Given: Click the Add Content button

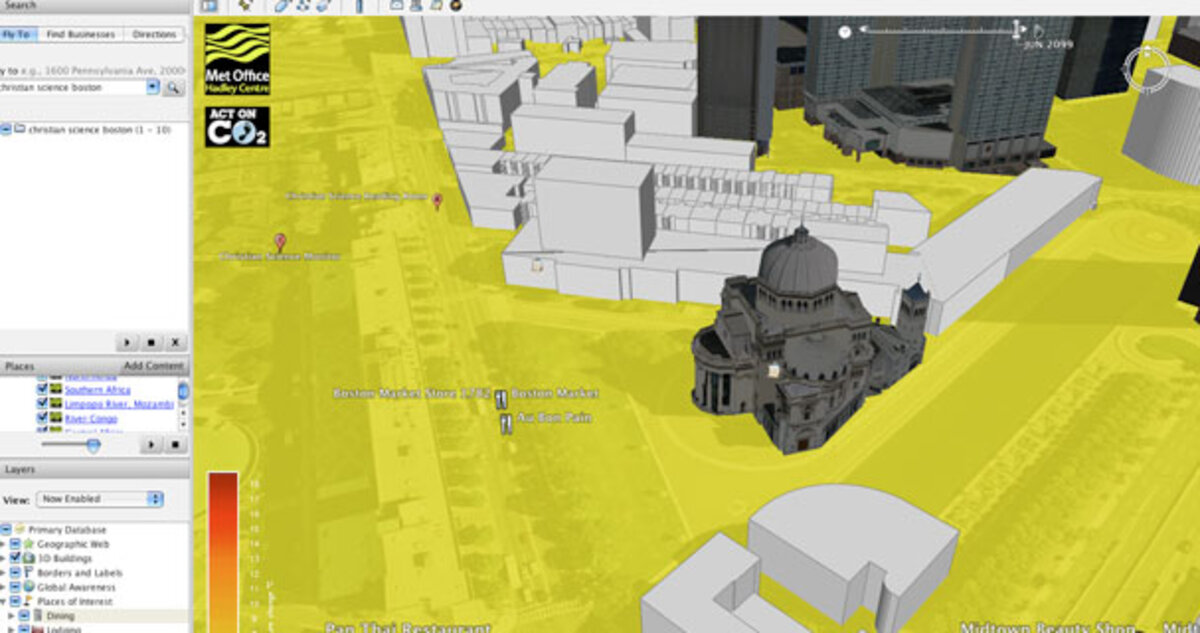Looking at the screenshot, I should 153,366.
